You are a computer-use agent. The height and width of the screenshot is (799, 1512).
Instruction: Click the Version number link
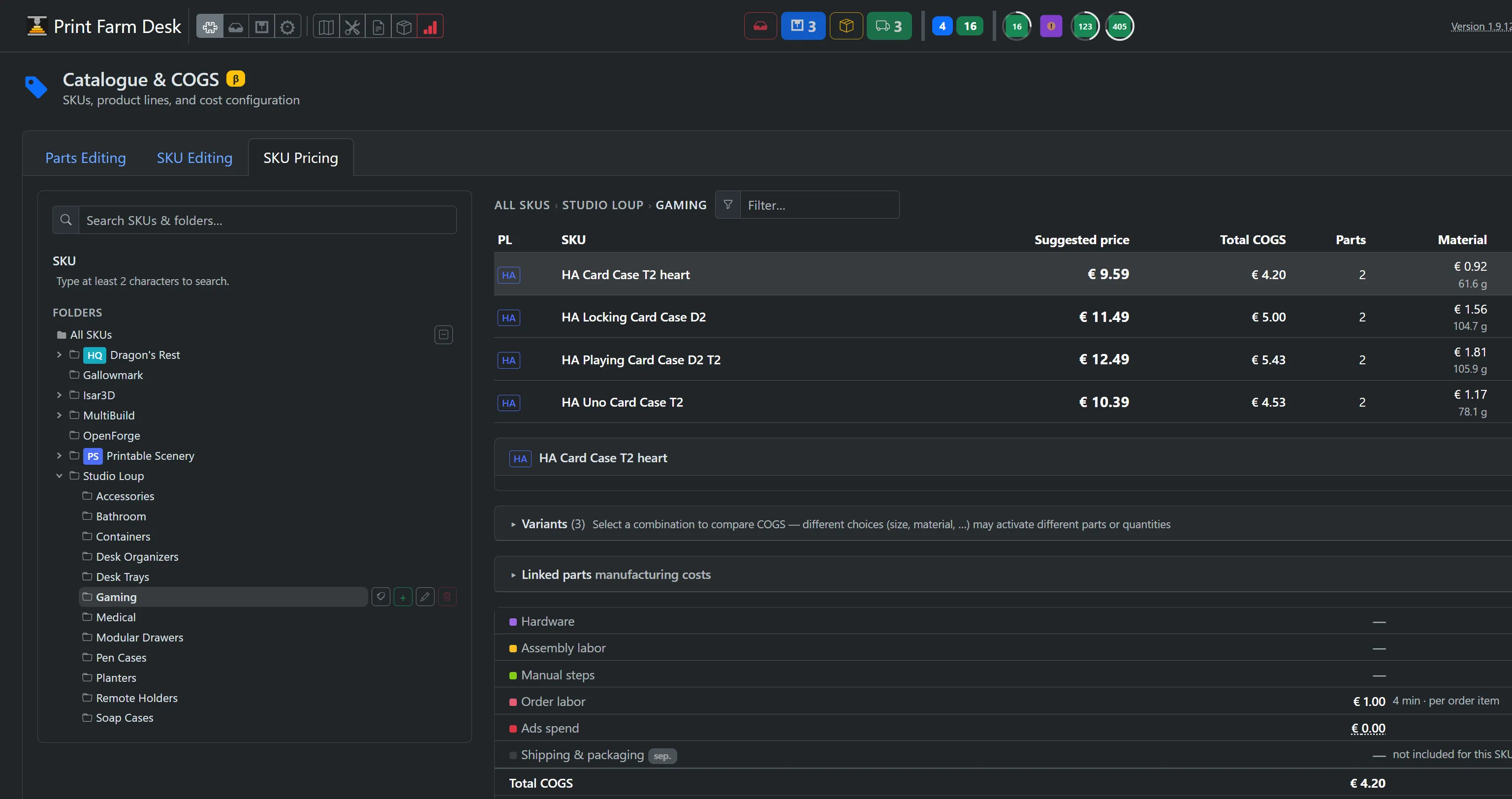point(1481,27)
